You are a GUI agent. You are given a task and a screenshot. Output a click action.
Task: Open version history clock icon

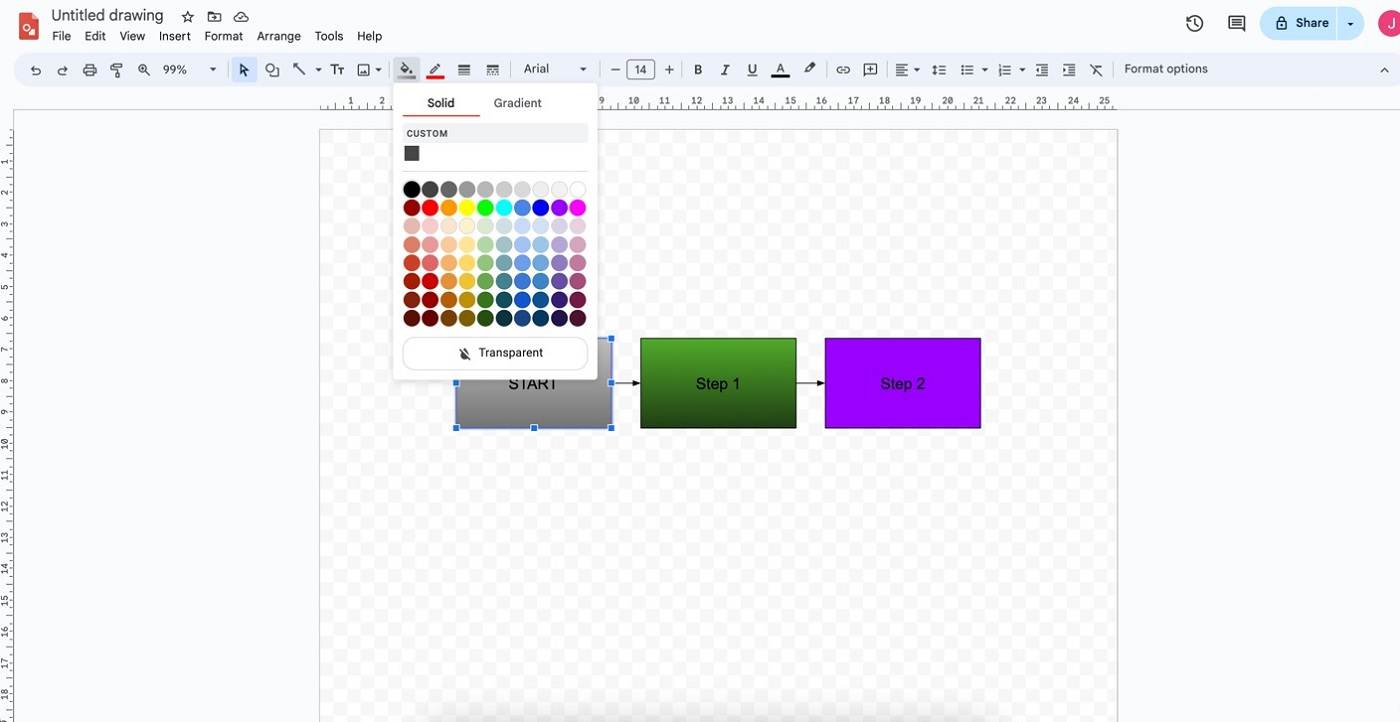tap(1194, 23)
